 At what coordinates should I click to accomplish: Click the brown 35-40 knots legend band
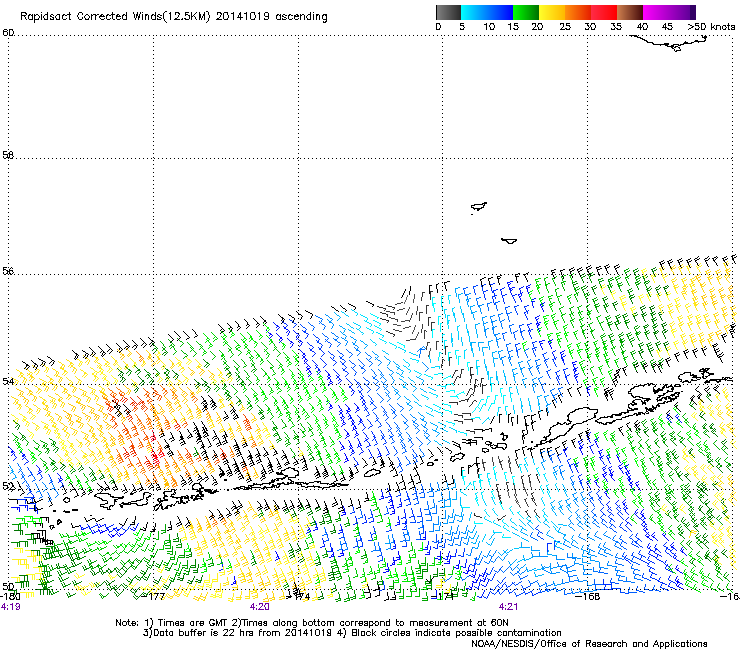[630, 12]
